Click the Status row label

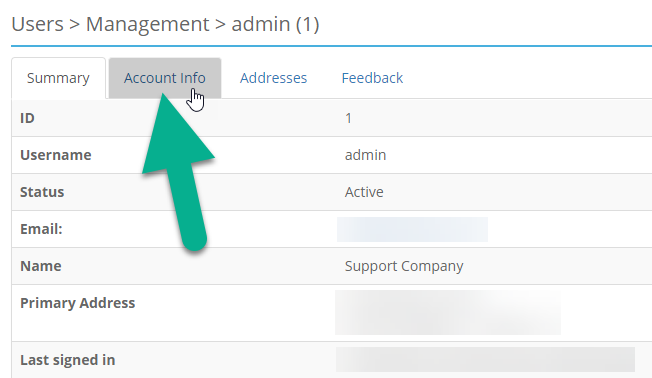coord(42,192)
